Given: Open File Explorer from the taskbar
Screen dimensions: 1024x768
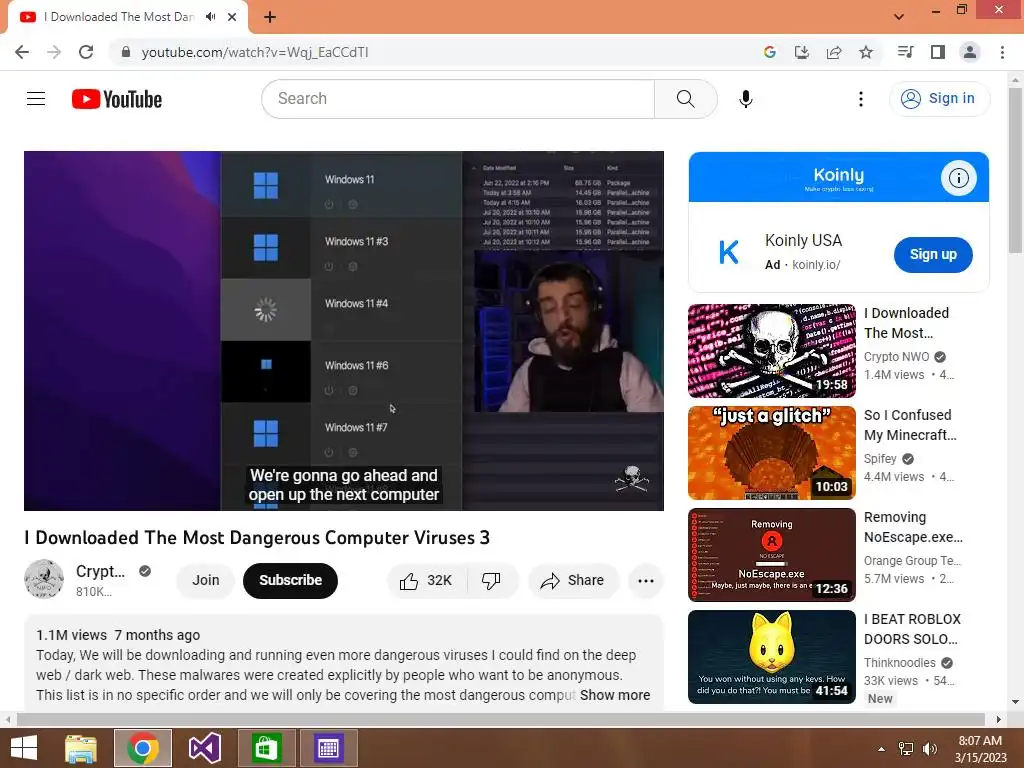Looking at the screenshot, I should 81,748.
